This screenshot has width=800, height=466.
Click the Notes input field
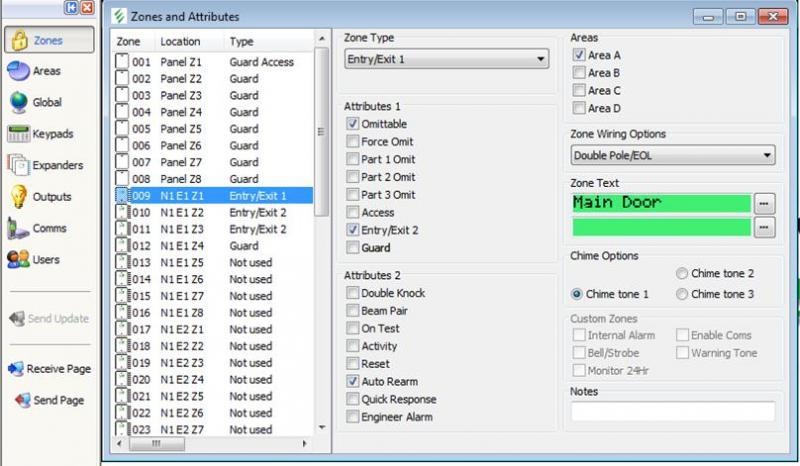[x=672, y=411]
